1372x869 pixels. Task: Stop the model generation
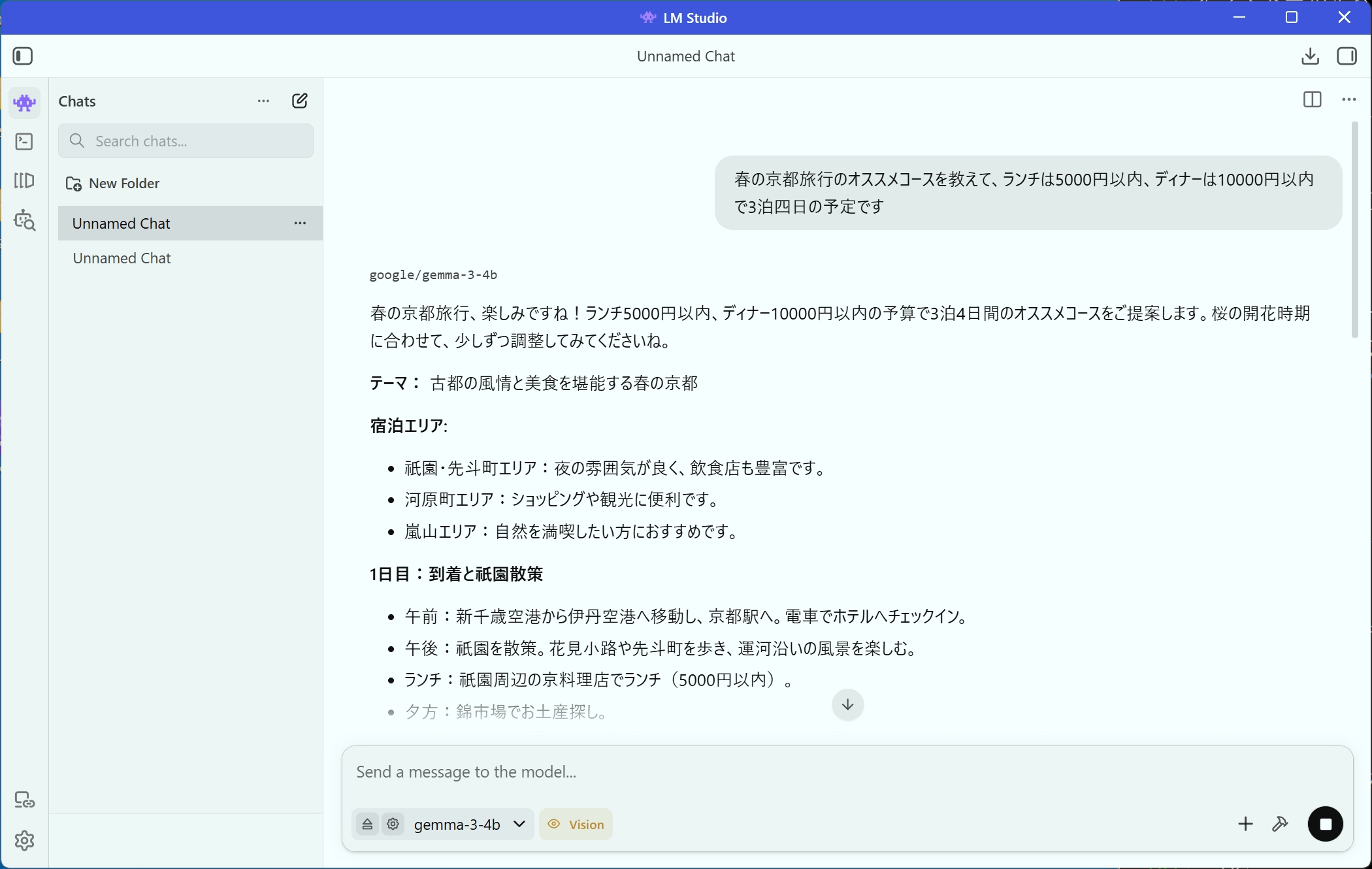coord(1325,824)
